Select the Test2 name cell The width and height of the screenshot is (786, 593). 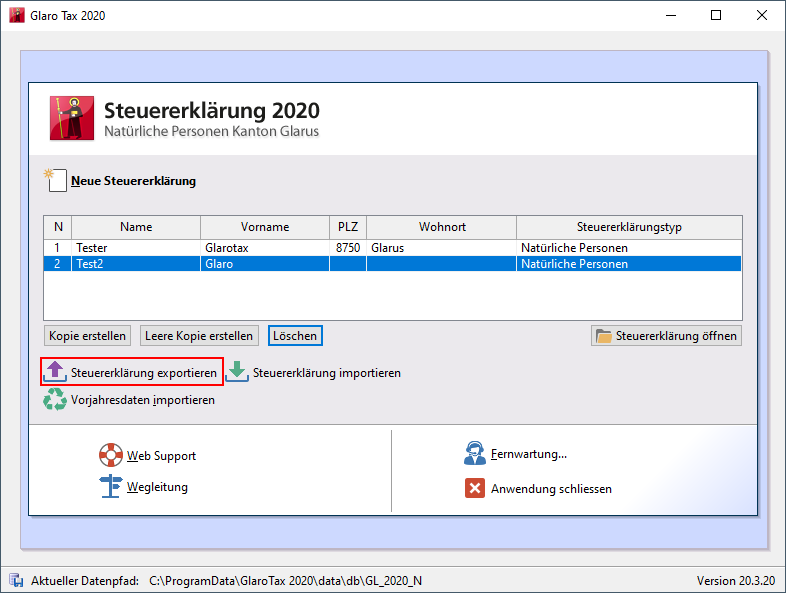pyautogui.click(x=136, y=264)
